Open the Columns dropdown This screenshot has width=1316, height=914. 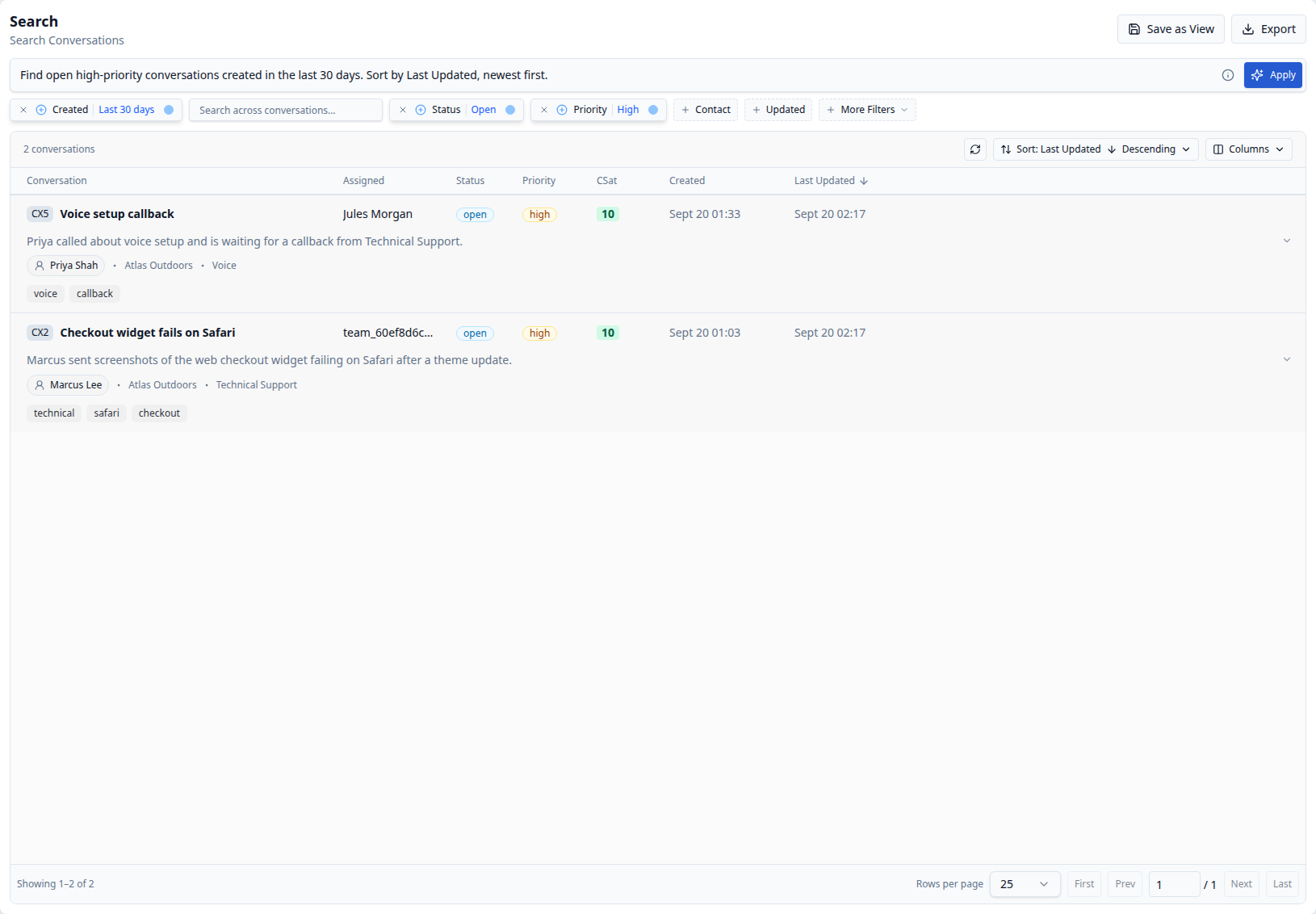1248,149
